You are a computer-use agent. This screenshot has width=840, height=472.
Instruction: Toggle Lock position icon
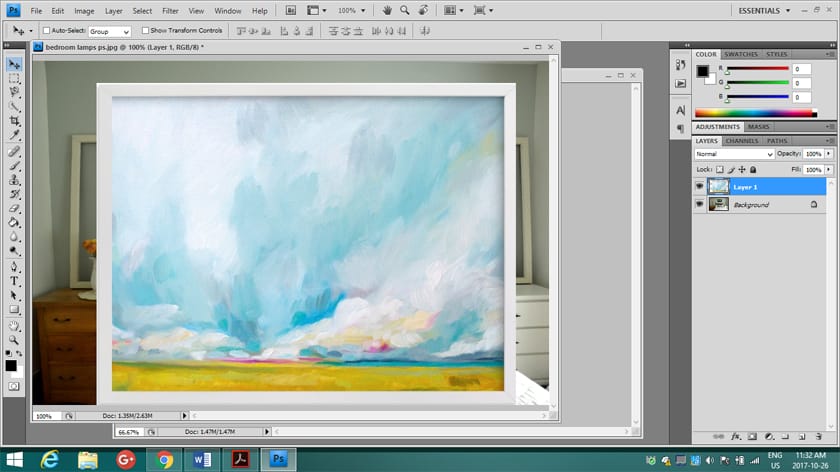tap(742, 169)
